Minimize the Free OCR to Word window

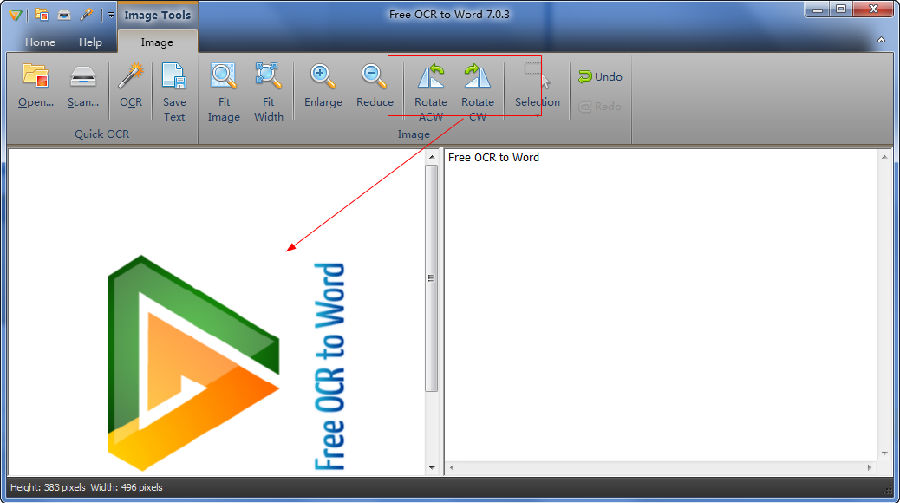click(818, 10)
